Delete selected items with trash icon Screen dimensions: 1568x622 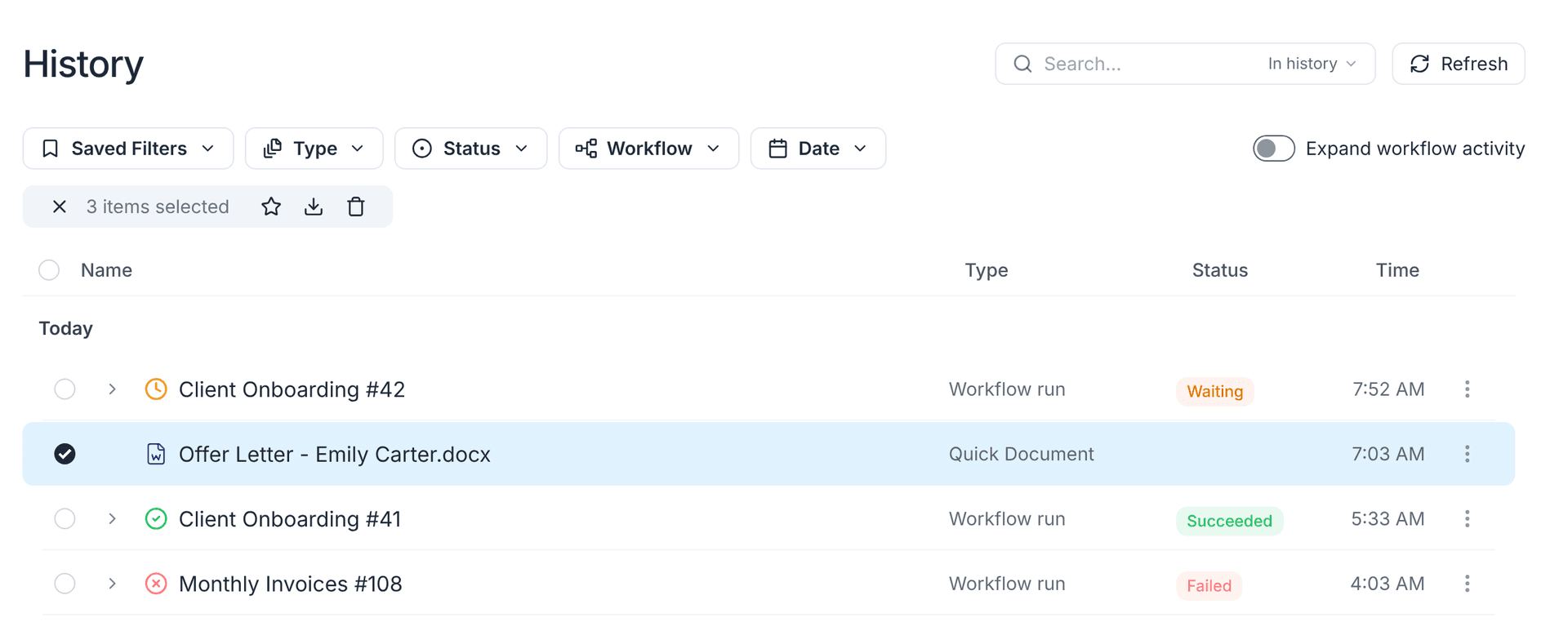356,207
